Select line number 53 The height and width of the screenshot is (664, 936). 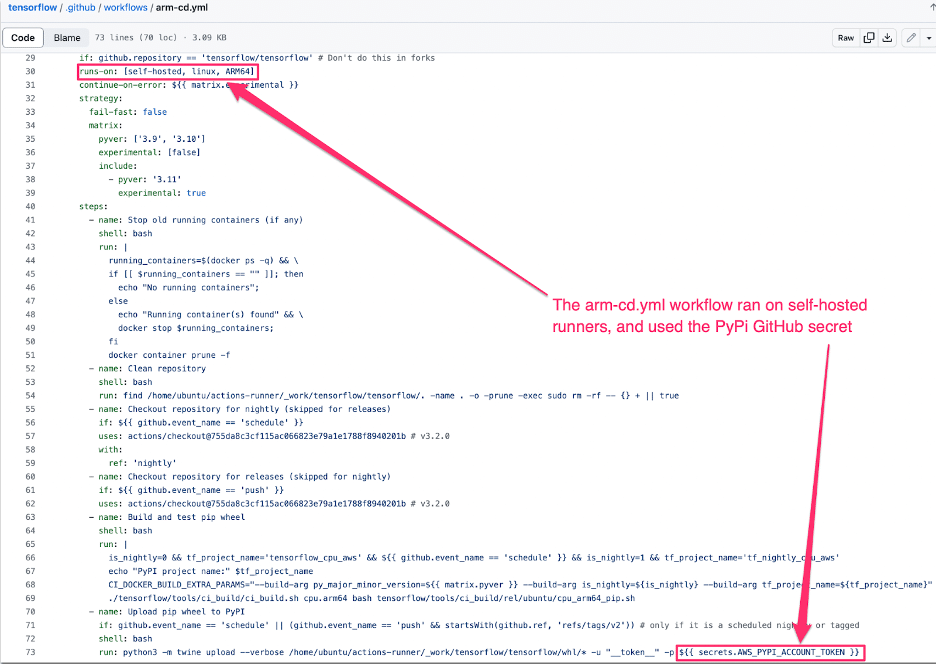pos(30,382)
